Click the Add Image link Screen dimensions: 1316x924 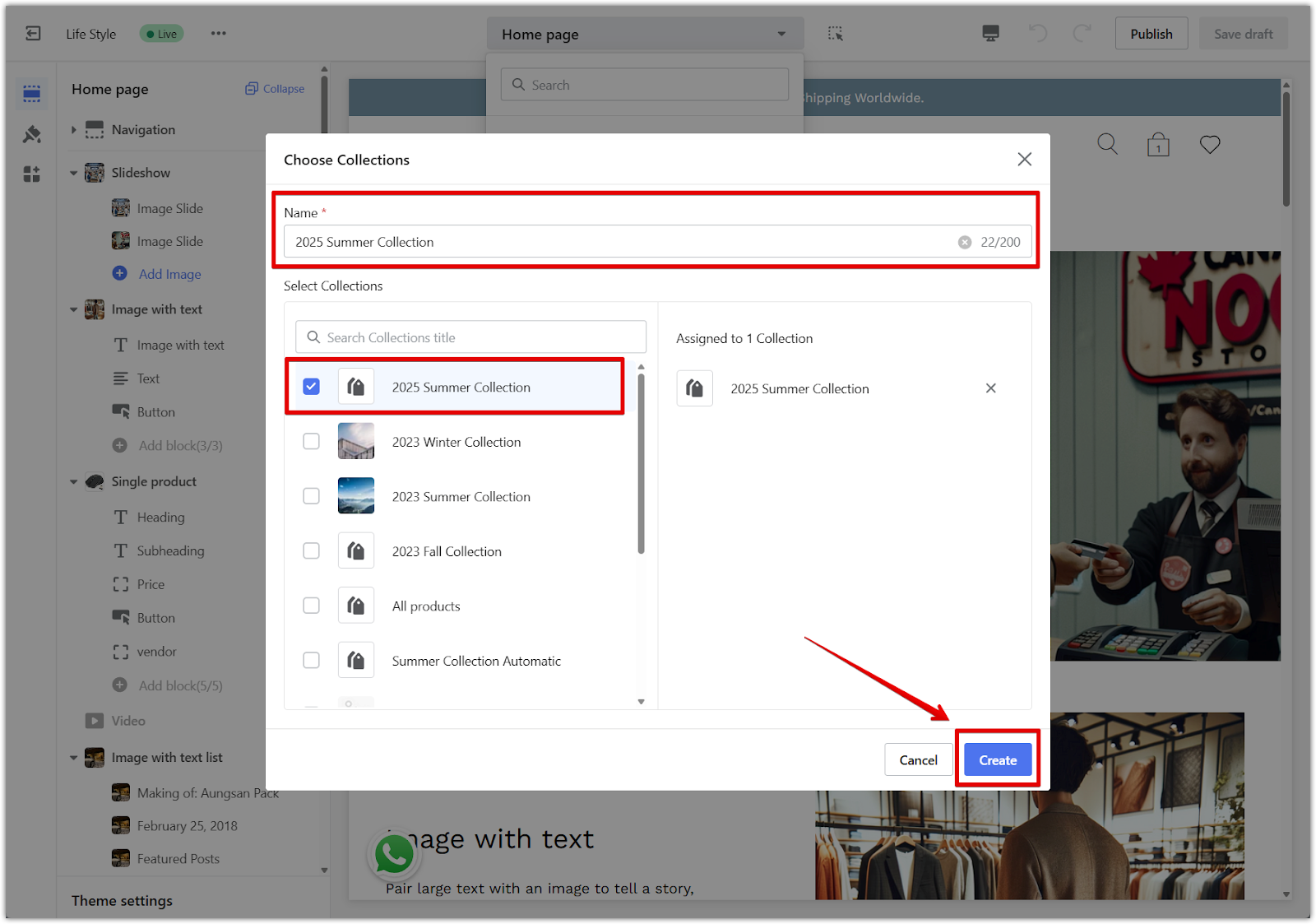click(x=169, y=275)
